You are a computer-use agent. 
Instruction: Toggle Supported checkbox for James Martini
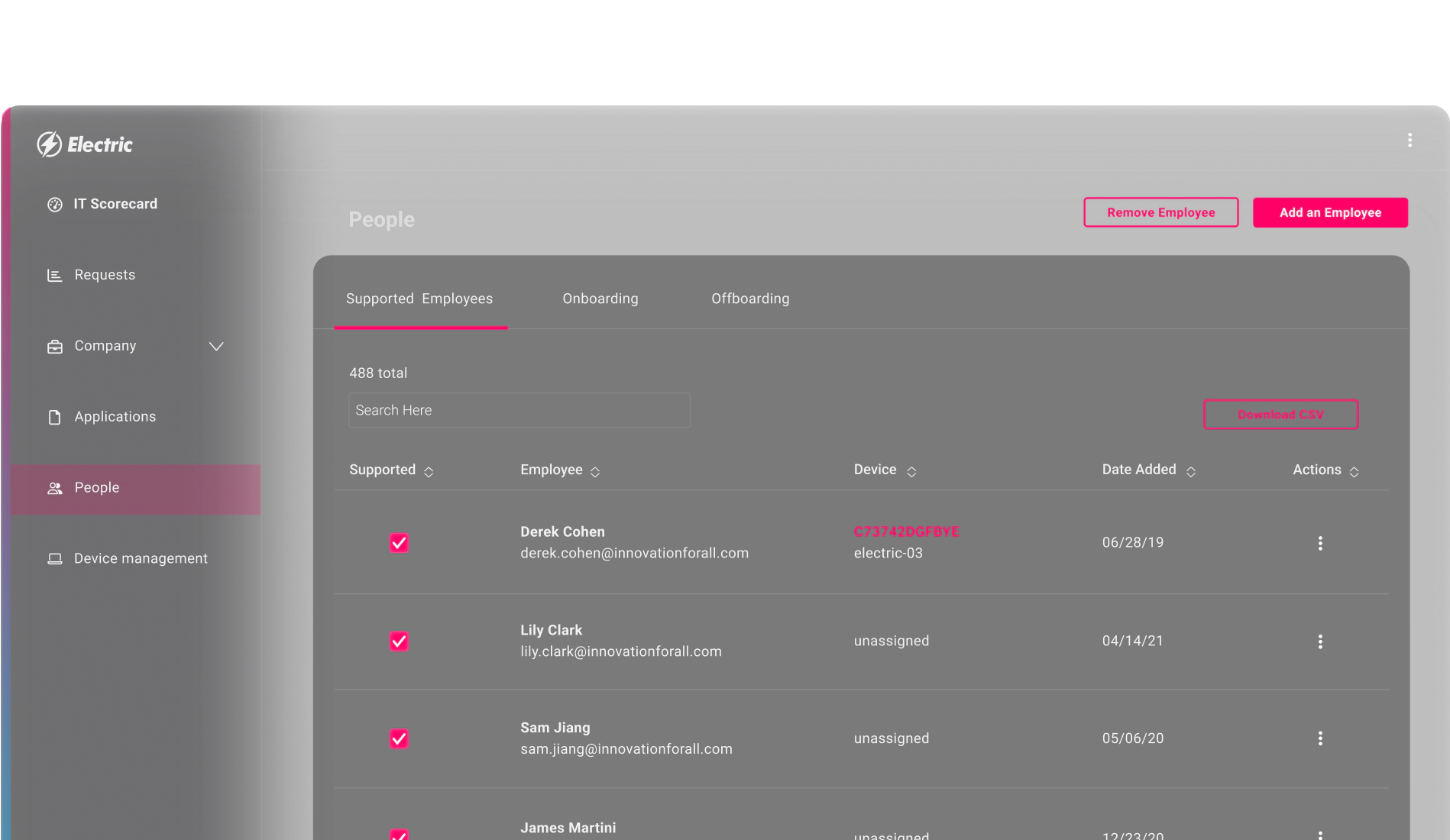[x=399, y=835]
